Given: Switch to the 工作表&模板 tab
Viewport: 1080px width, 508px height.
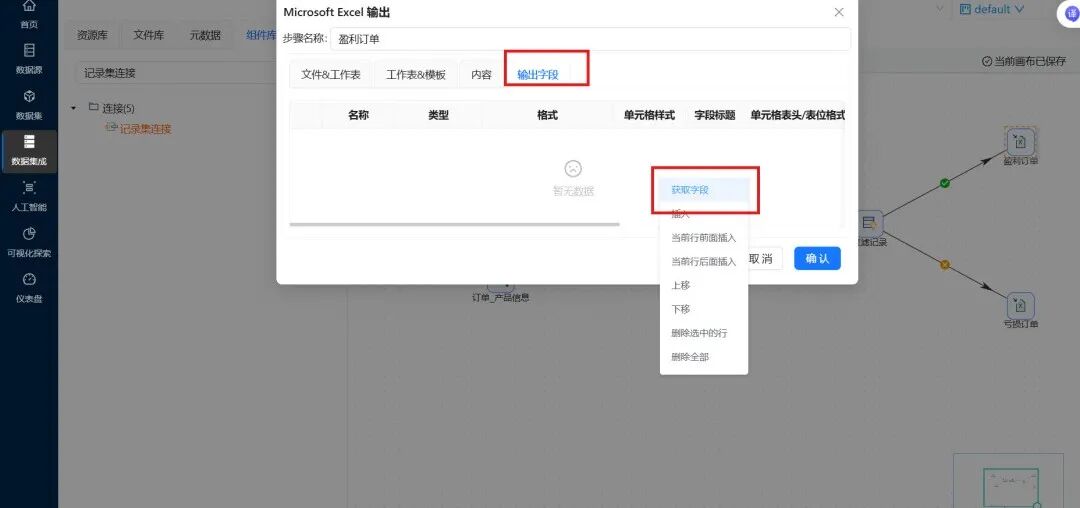Looking at the screenshot, I should (416, 75).
